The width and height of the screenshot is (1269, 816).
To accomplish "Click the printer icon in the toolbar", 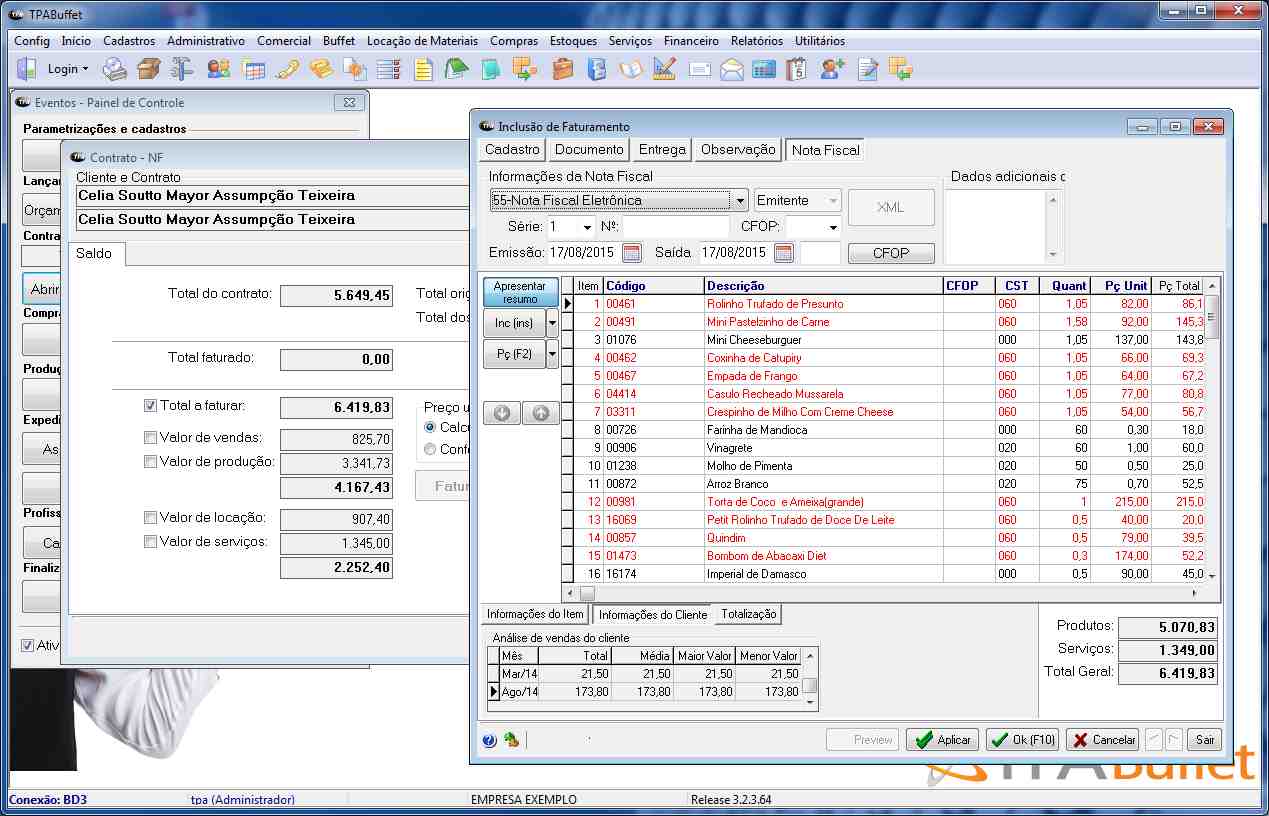I will [x=115, y=69].
